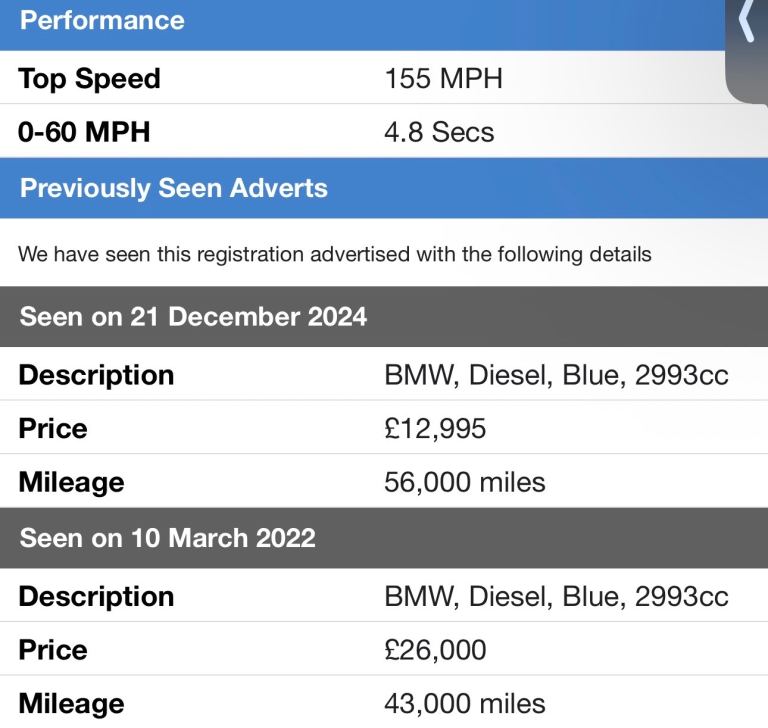Tap the £12,995 price value
The width and height of the screenshot is (768, 728).
(435, 429)
